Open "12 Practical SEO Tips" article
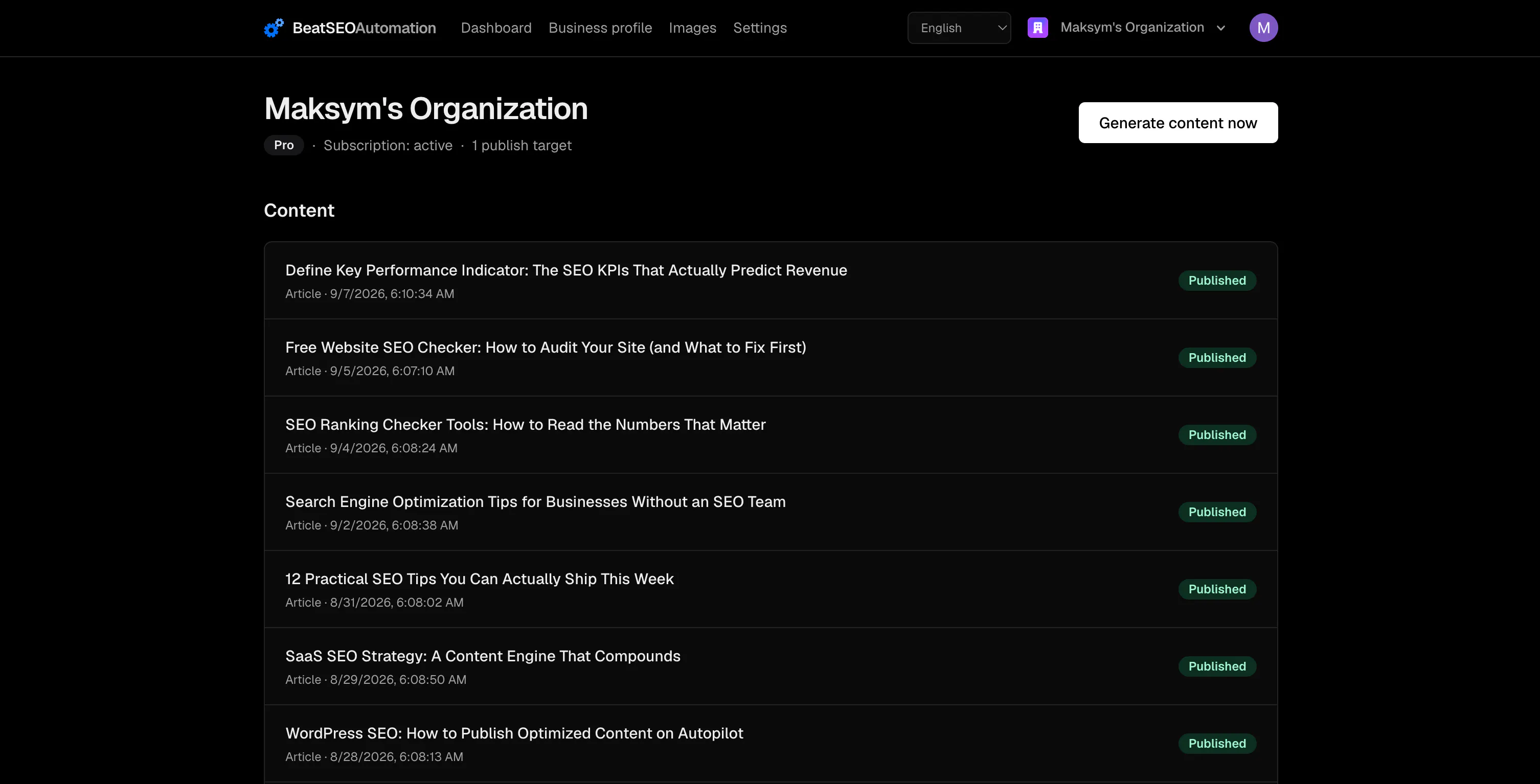 pos(479,579)
